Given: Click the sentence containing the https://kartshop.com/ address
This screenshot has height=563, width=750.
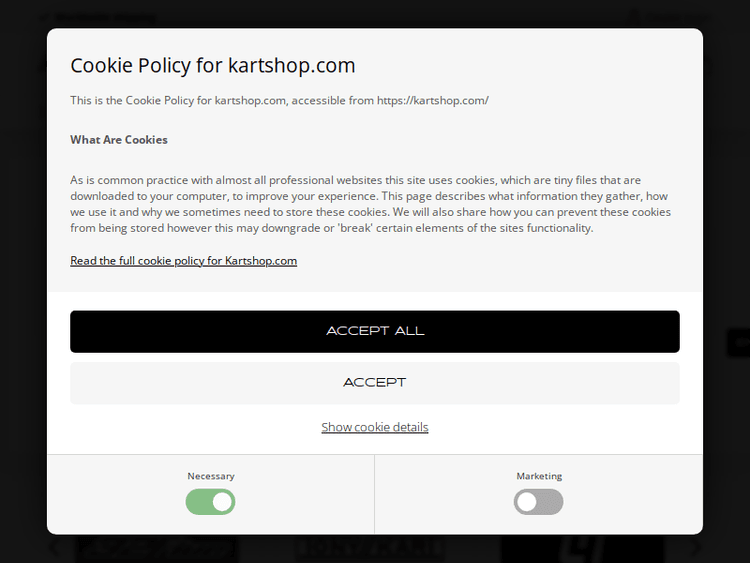Looking at the screenshot, I should tap(279, 100).
